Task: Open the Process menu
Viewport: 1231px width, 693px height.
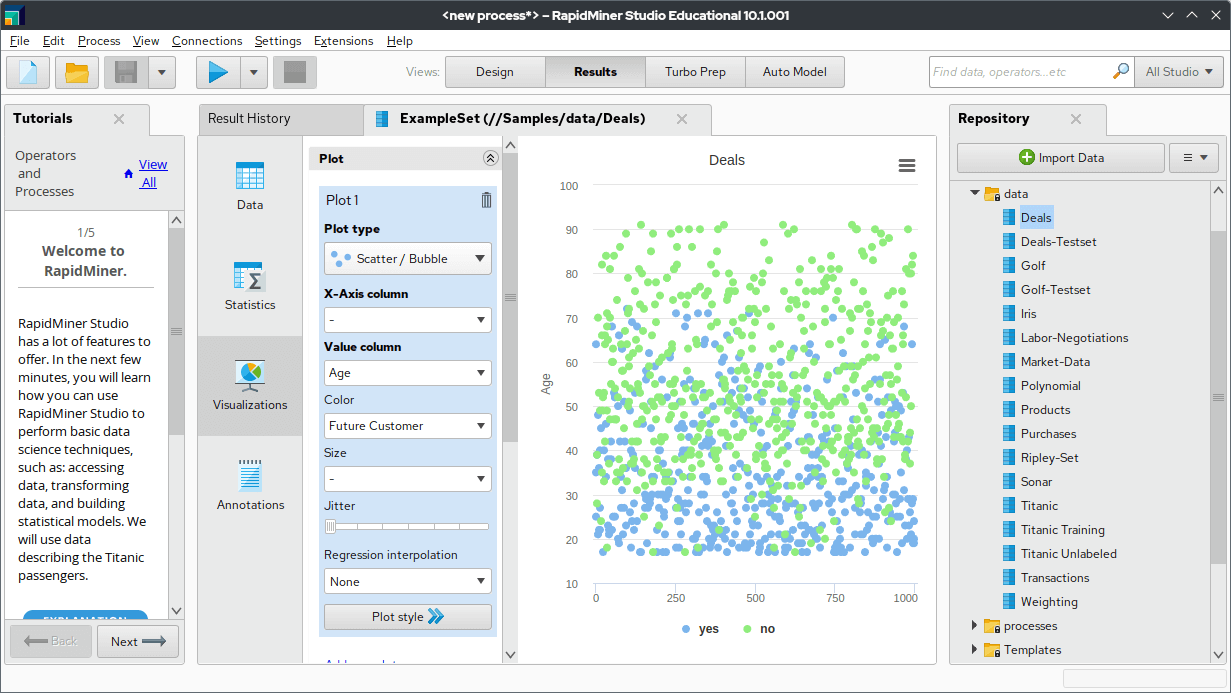Action: pos(98,41)
